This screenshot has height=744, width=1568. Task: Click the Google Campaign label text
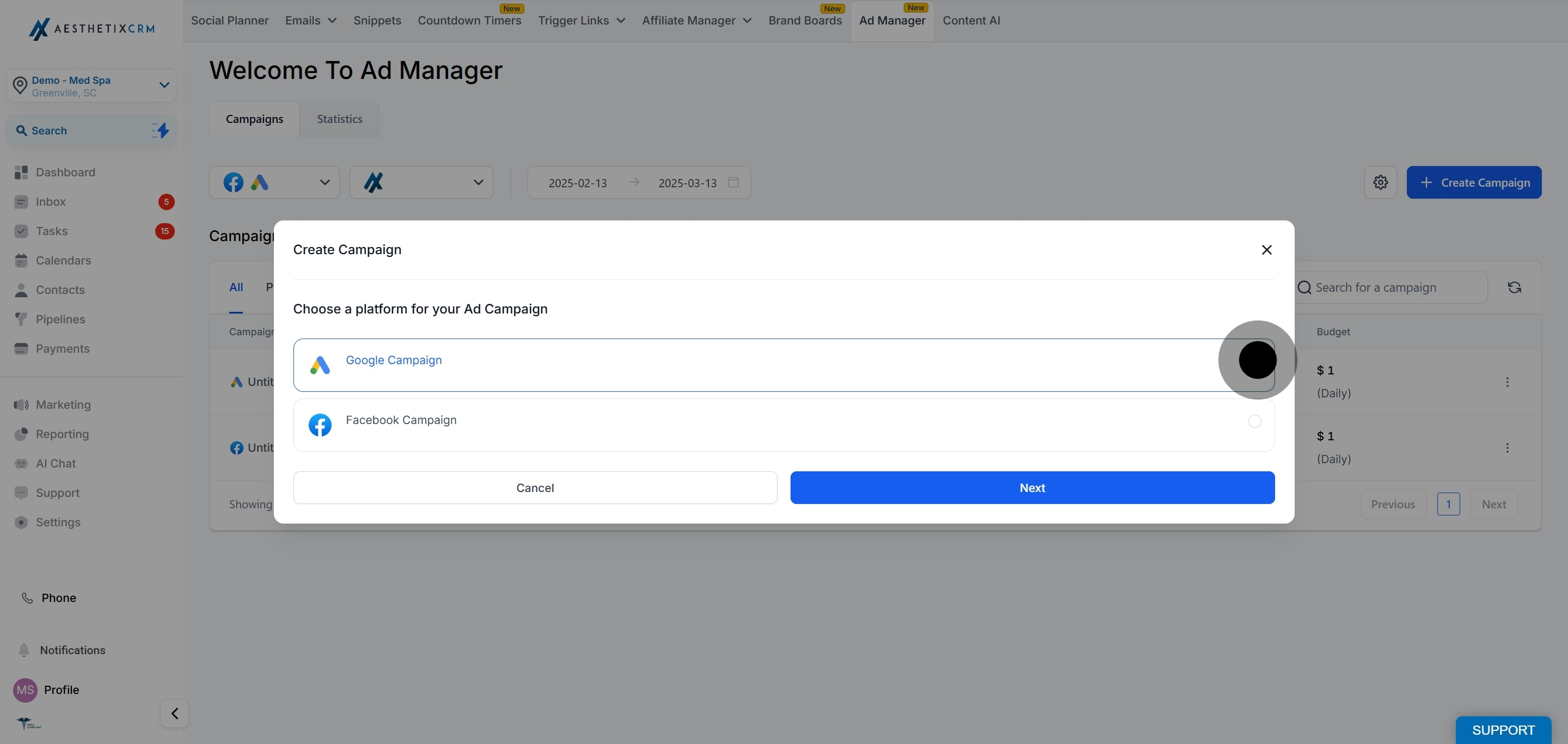click(394, 360)
